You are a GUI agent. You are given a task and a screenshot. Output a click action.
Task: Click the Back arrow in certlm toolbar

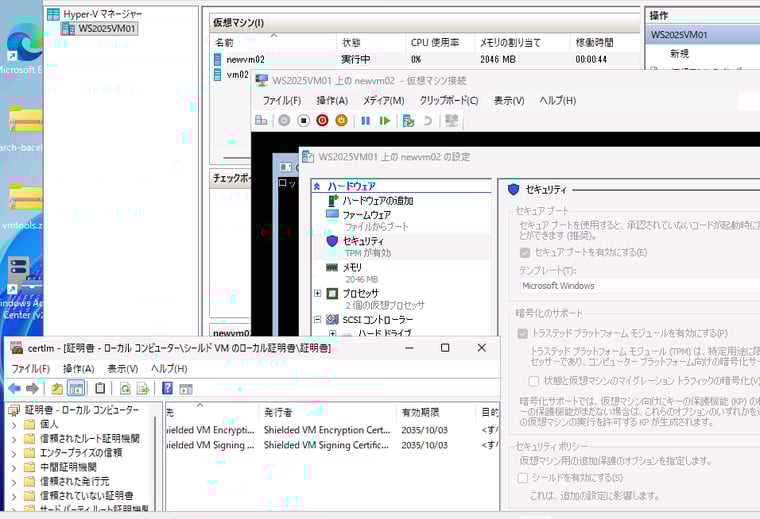[15, 388]
